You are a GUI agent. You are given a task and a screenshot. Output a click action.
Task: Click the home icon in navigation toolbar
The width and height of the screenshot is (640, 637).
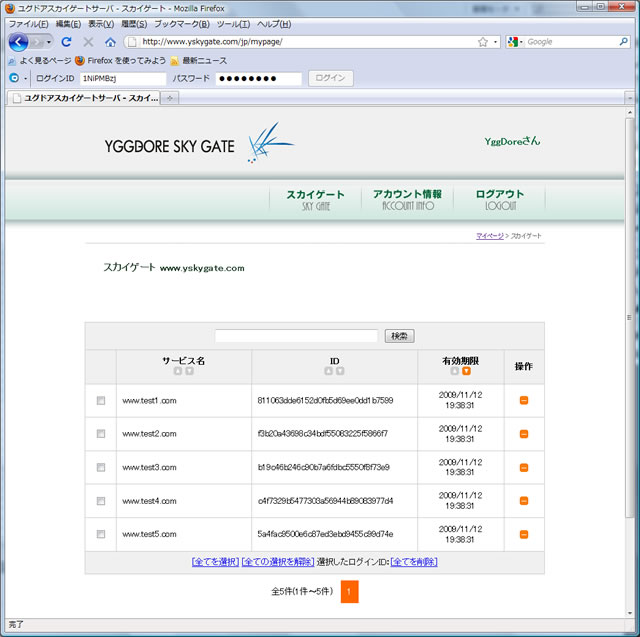[x=110, y=42]
